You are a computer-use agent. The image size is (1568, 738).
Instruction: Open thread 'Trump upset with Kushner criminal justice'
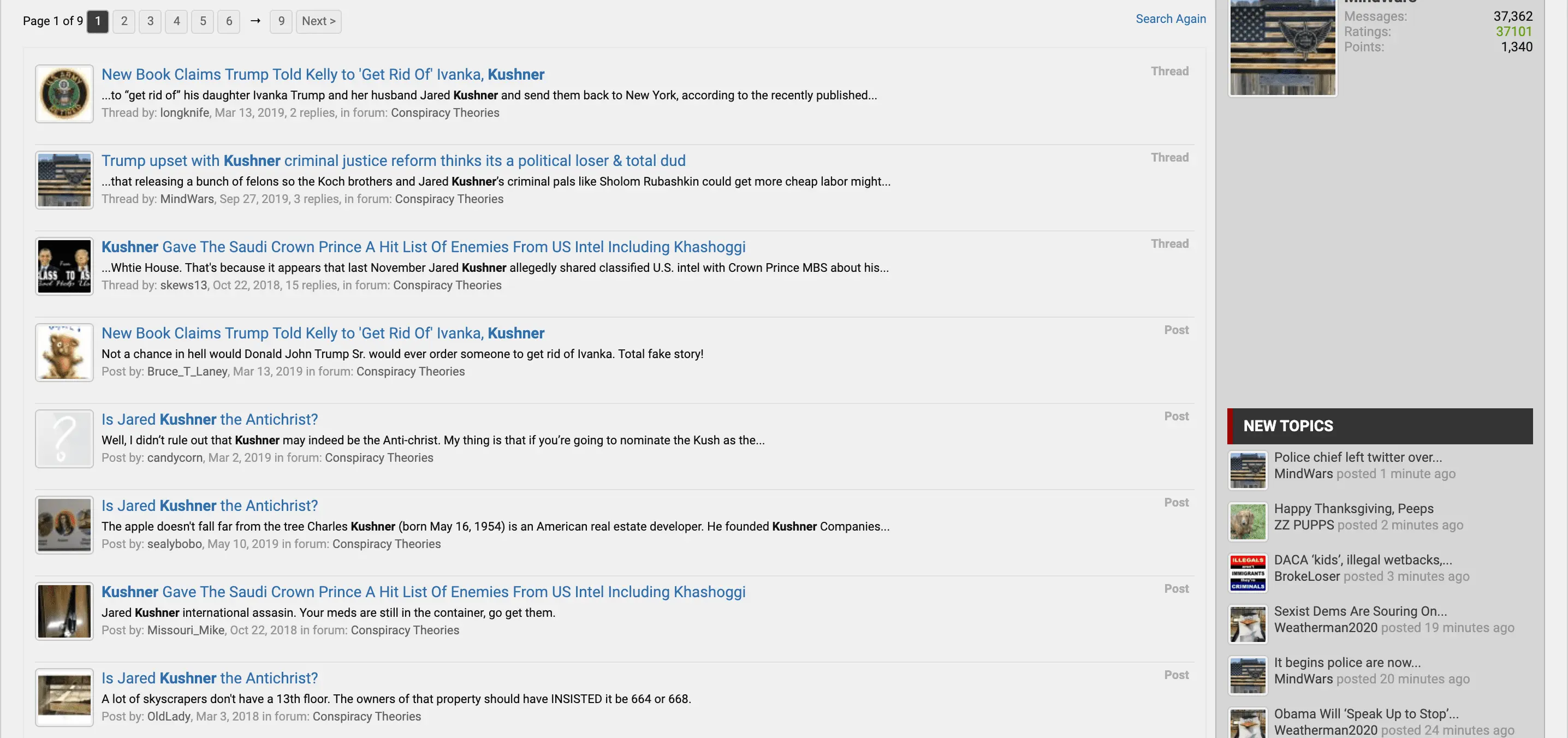[x=393, y=160]
